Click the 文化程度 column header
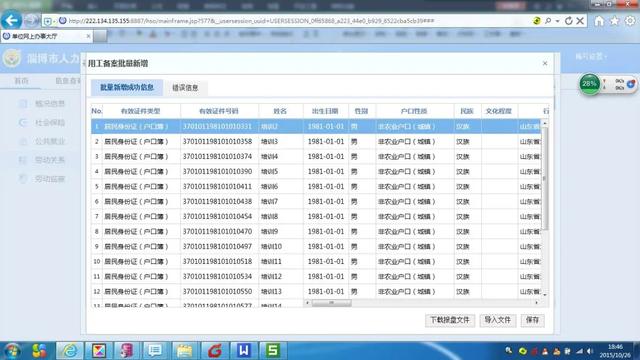 [499, 111]
